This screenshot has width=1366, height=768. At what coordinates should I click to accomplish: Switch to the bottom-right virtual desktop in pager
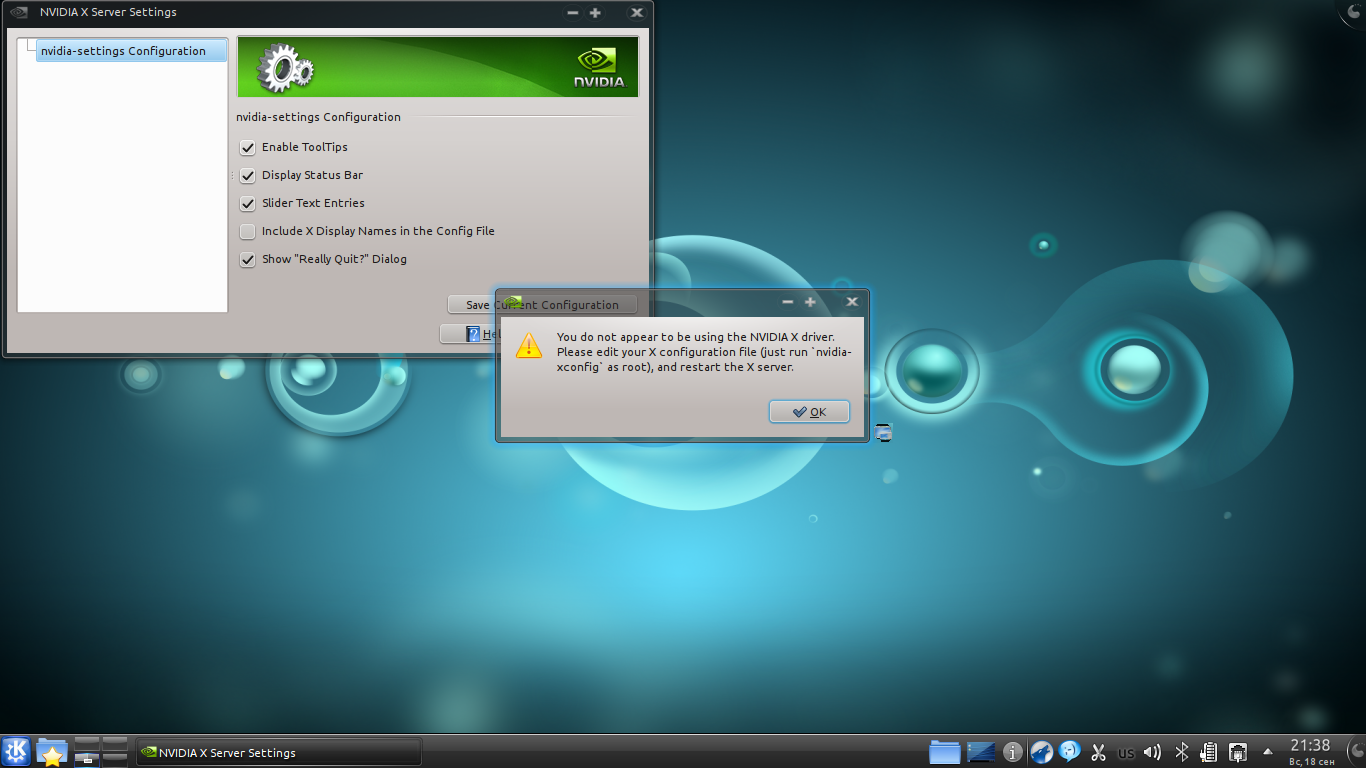pyautogui.click(x=114, y=759)
